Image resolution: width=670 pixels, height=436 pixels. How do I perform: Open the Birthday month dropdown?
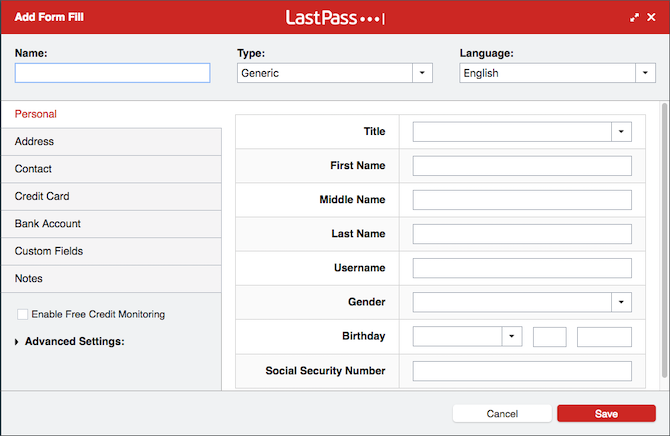coord(467,336)
